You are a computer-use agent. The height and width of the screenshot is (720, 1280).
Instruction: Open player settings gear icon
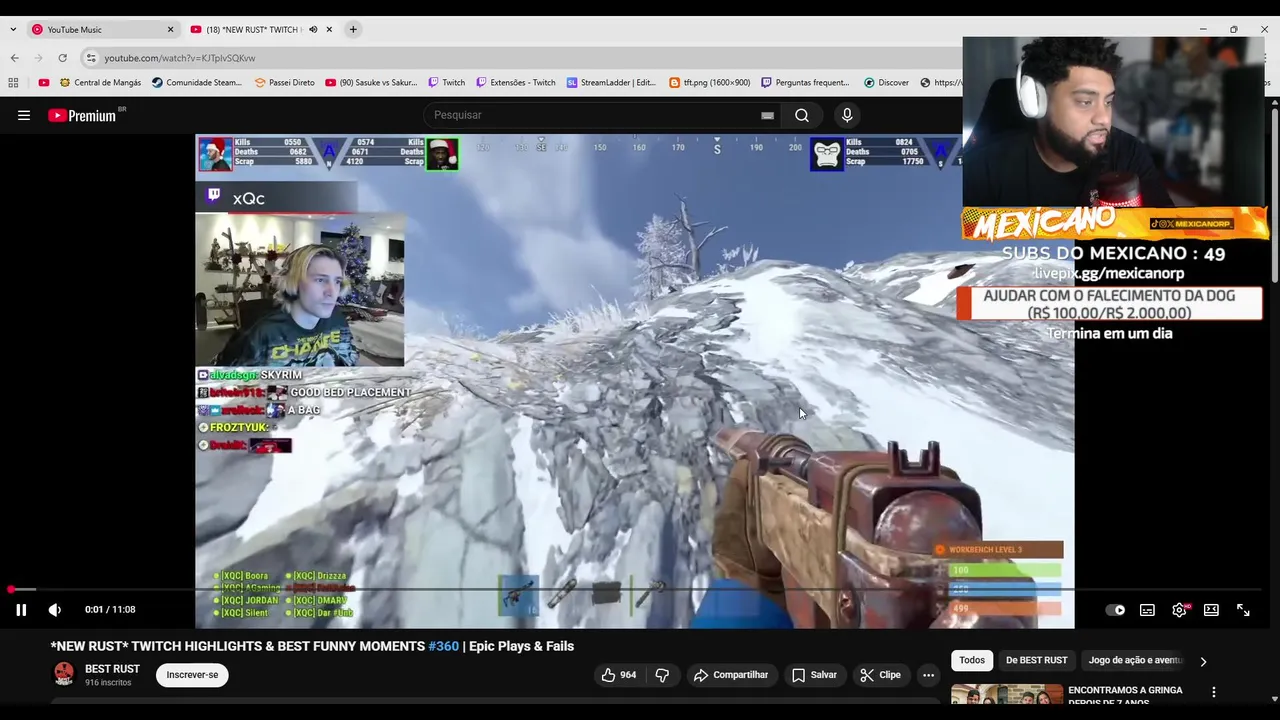[1179, 610]
